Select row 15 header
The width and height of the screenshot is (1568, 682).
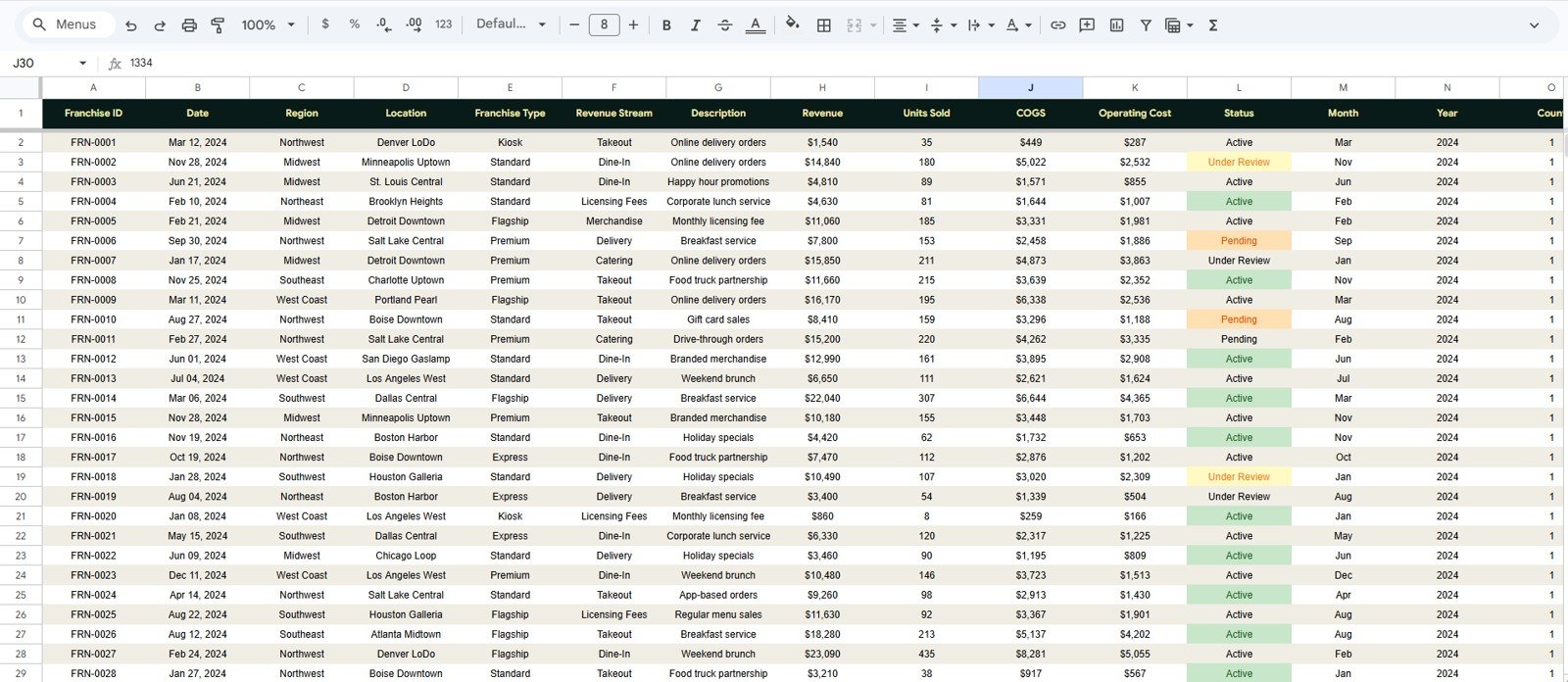[x=21, y=398]
